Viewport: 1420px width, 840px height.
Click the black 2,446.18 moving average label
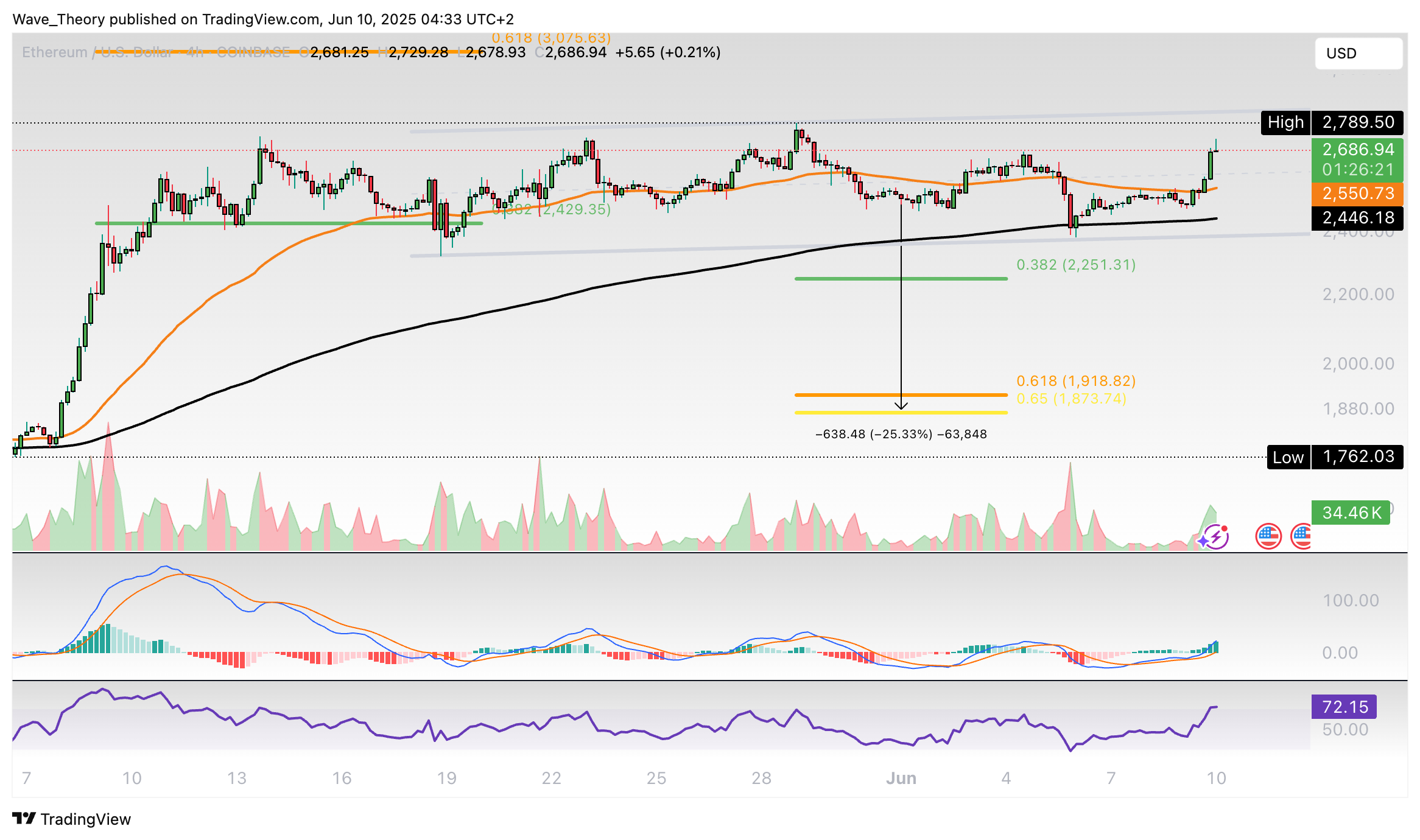pos(1357,218)
